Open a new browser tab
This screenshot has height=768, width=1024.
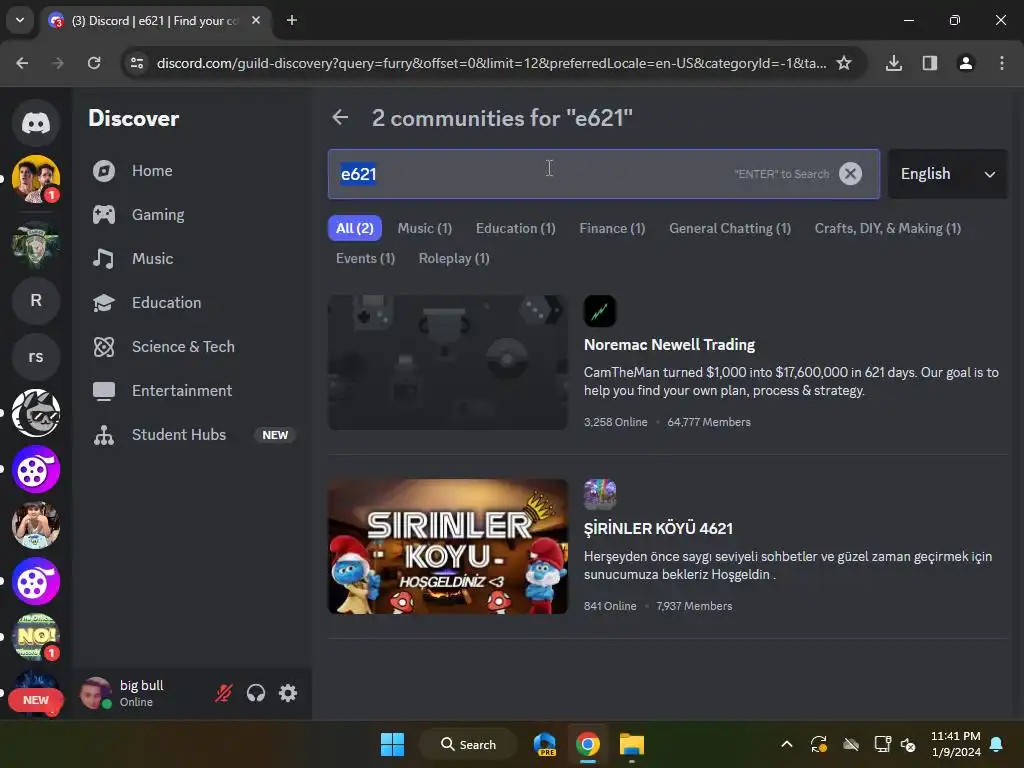coord(292,20)
